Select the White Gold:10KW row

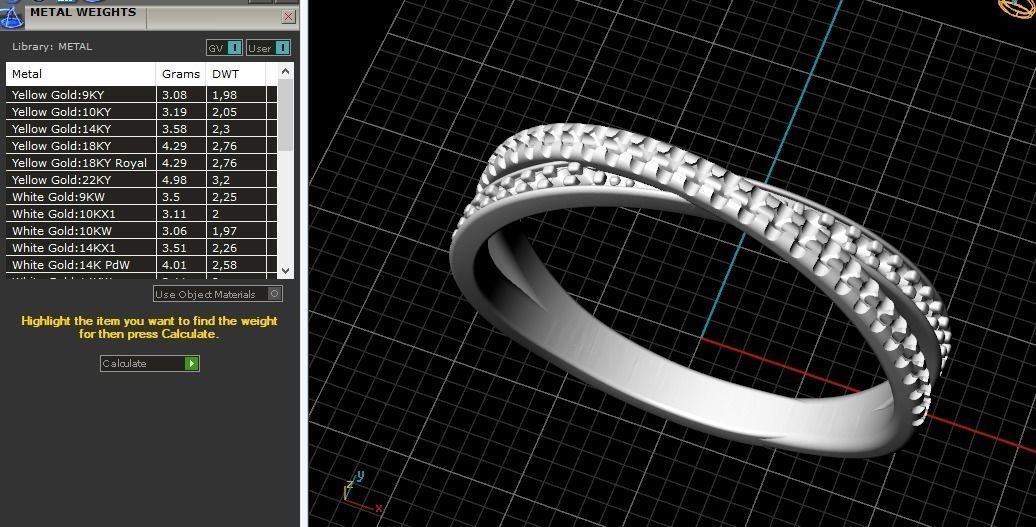coord(141,231)
